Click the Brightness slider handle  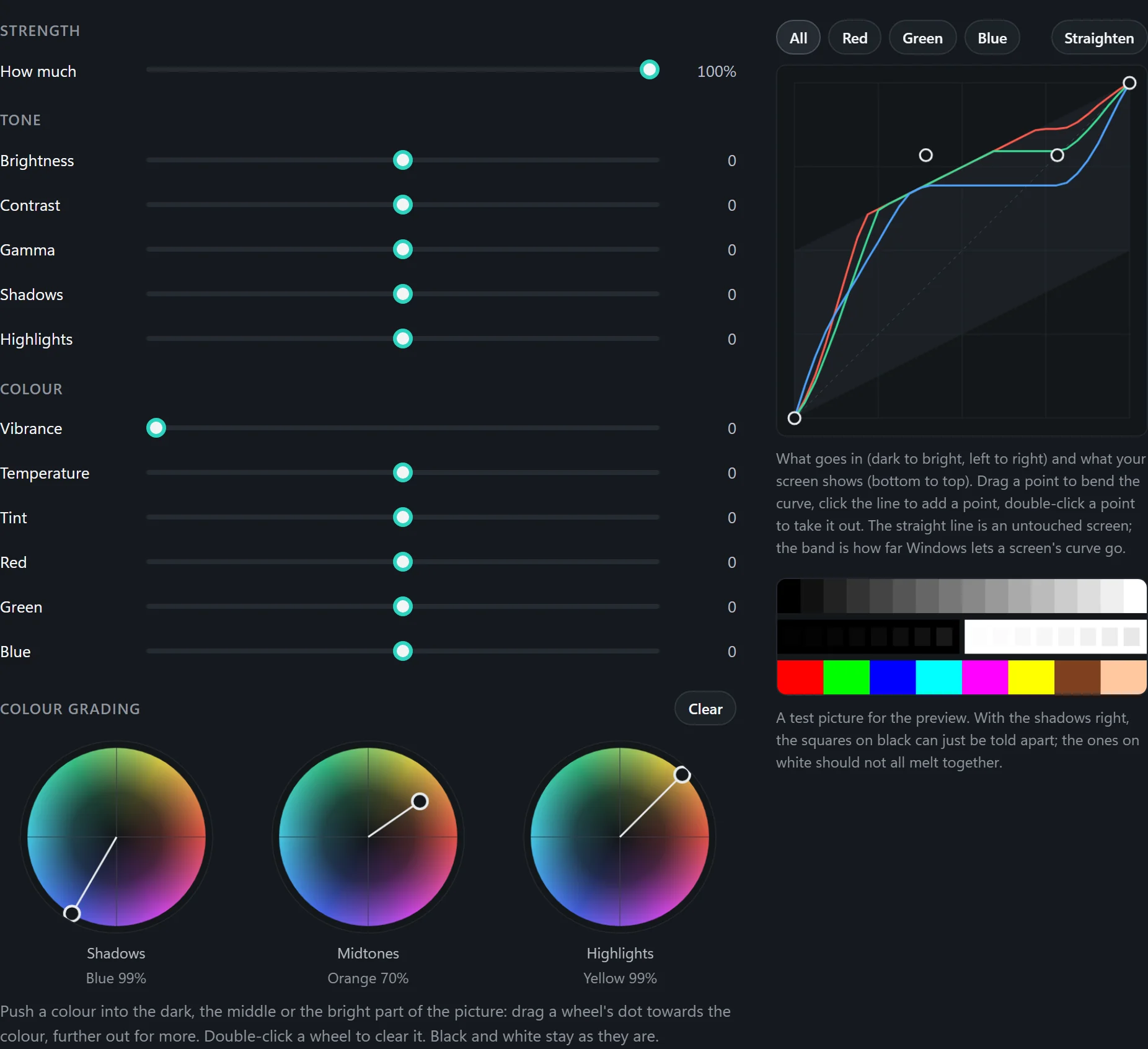pos(403,160)
